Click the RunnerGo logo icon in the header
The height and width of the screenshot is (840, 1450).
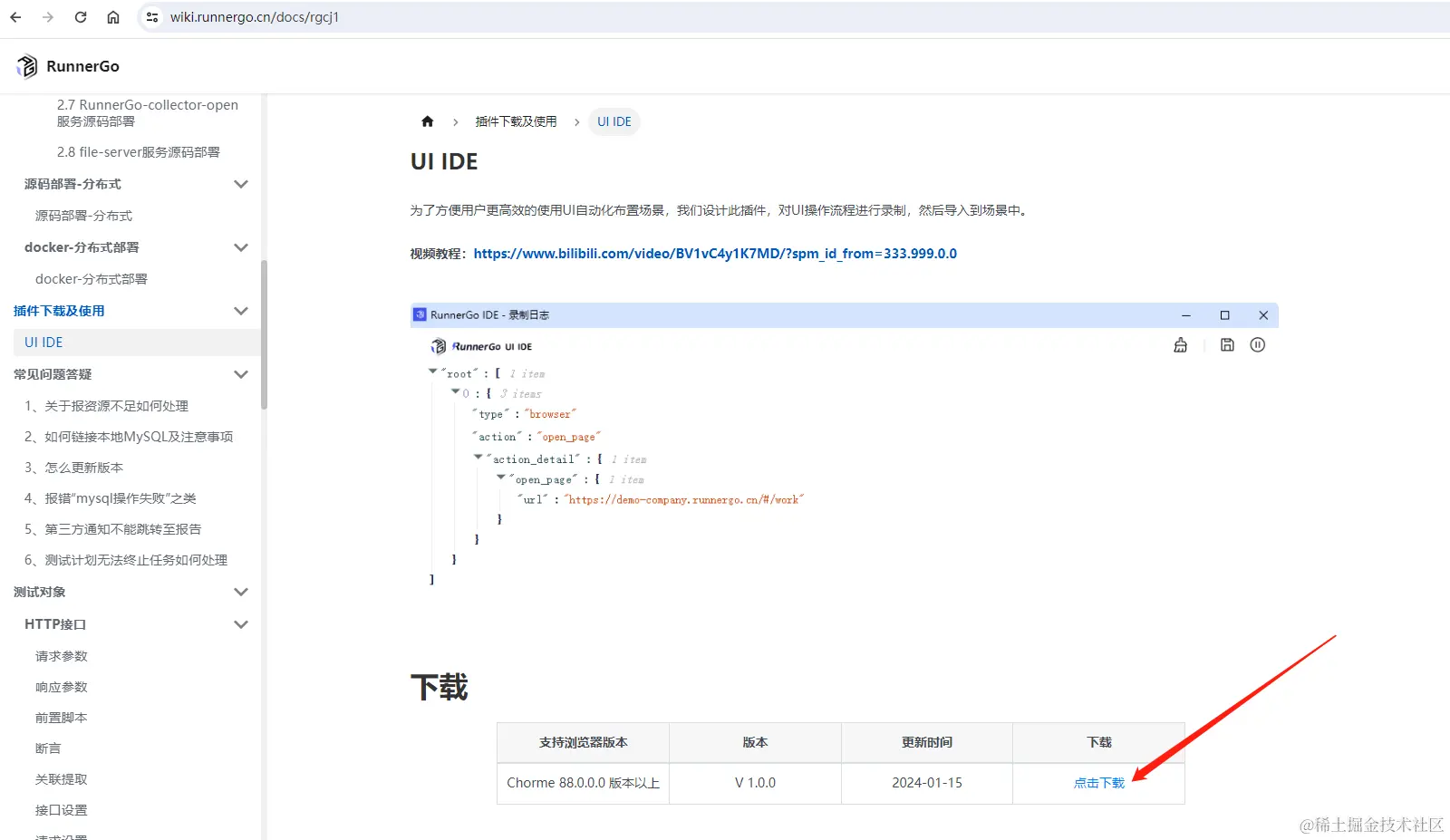coord(27,66)
